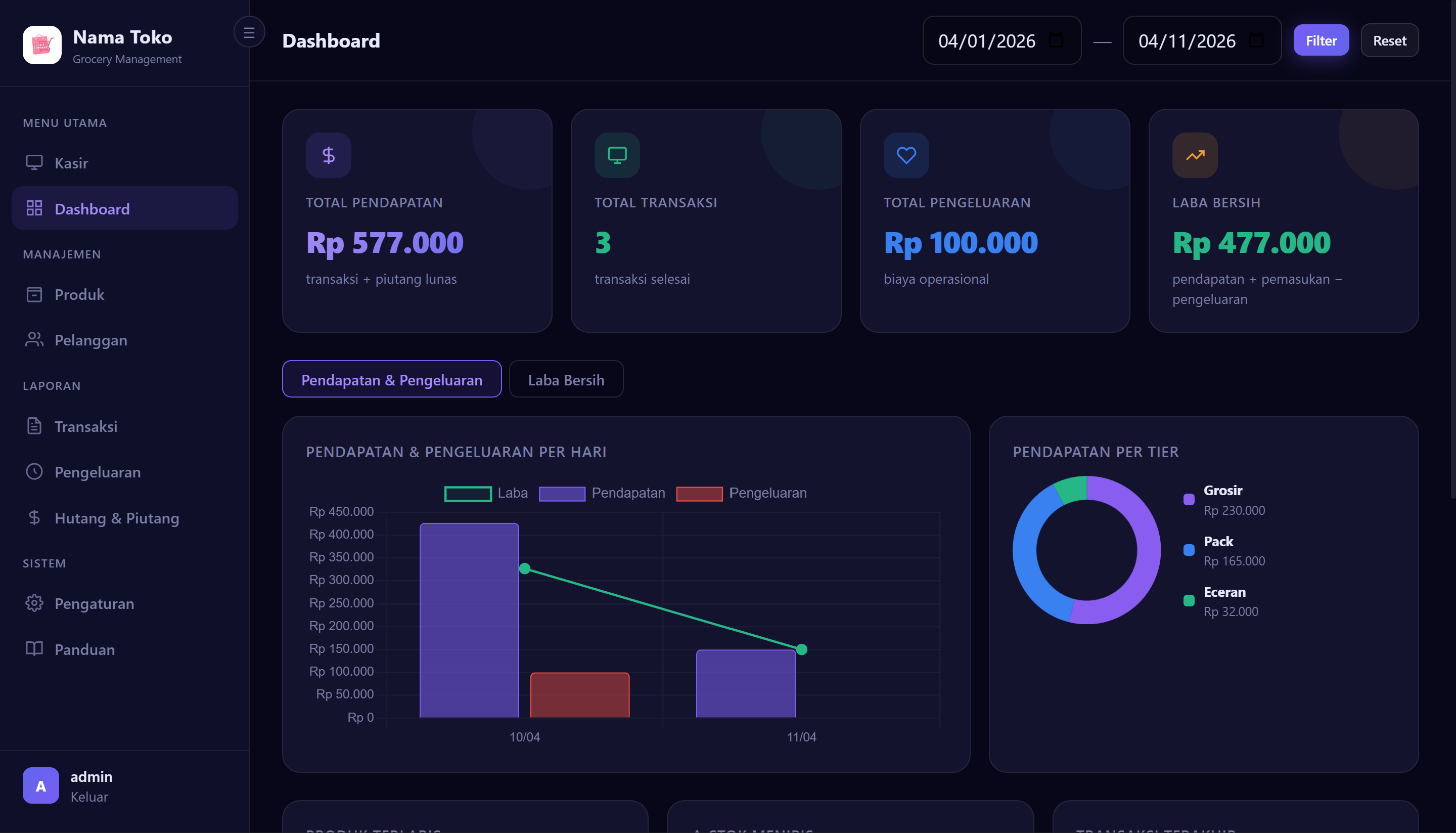Open Pengaturan settings page
Viewport: 1456px width, 833px height.
[125, 603]
